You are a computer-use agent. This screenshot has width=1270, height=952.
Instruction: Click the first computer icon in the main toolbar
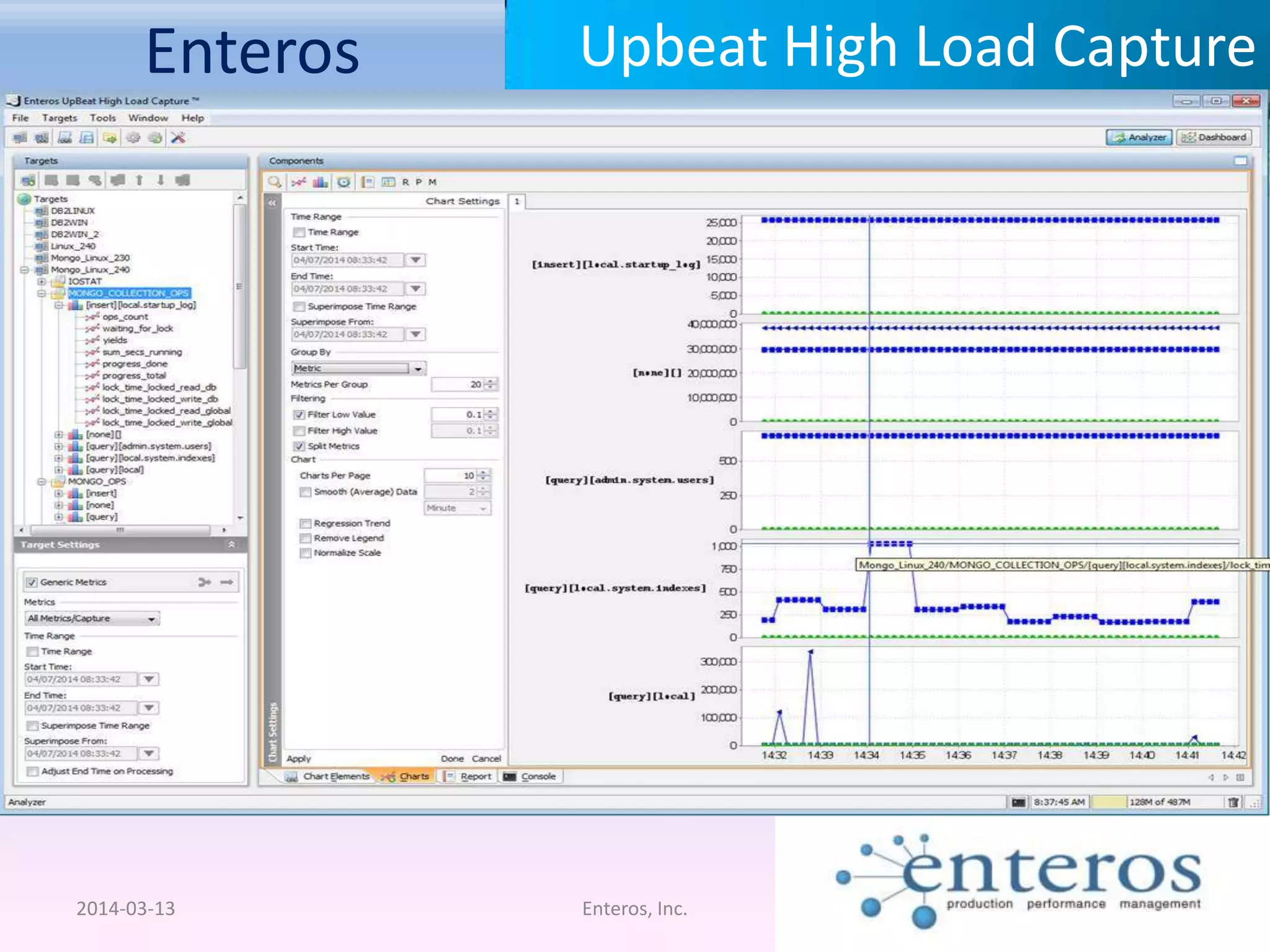(20, 138)
